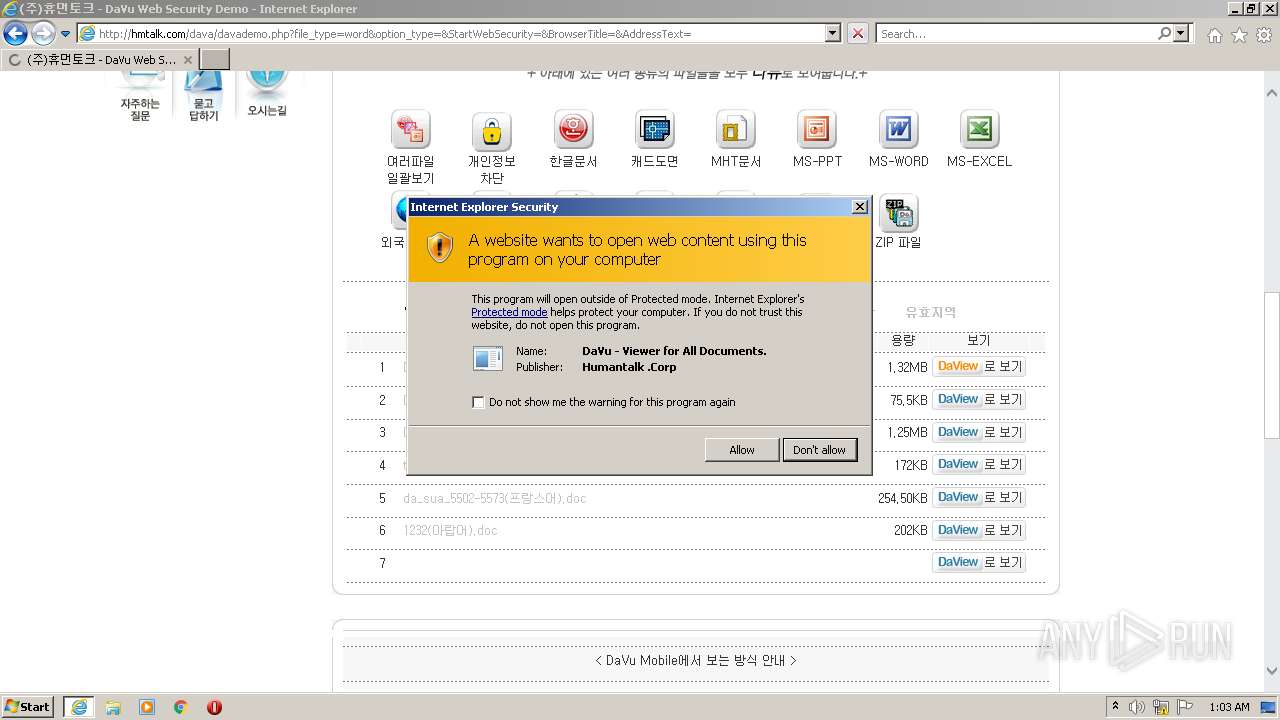Open the recent pages dropdown arrow

65,34
